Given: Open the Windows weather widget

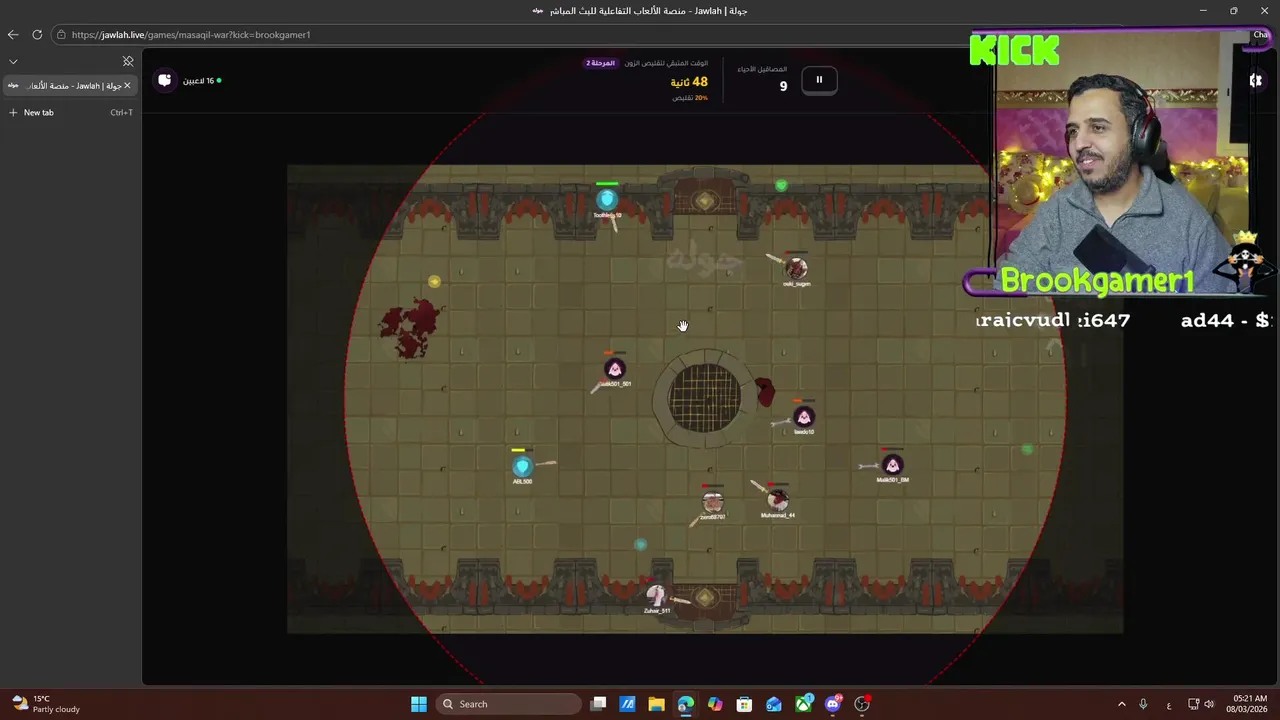Looking at the screenshot, I should pyautogui.click(x=45, y=704).
